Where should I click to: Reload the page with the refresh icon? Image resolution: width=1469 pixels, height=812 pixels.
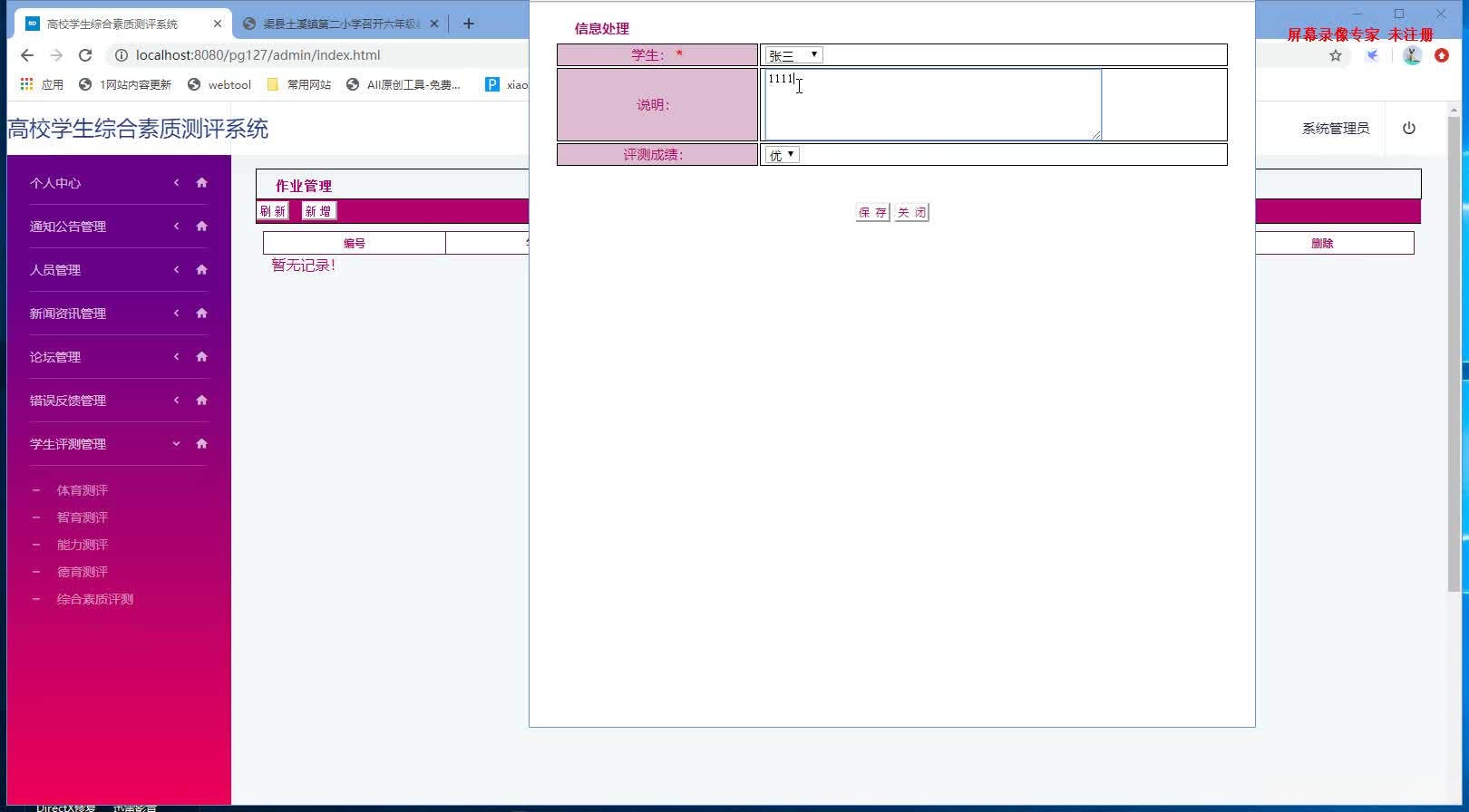click(x=85, y=55)
